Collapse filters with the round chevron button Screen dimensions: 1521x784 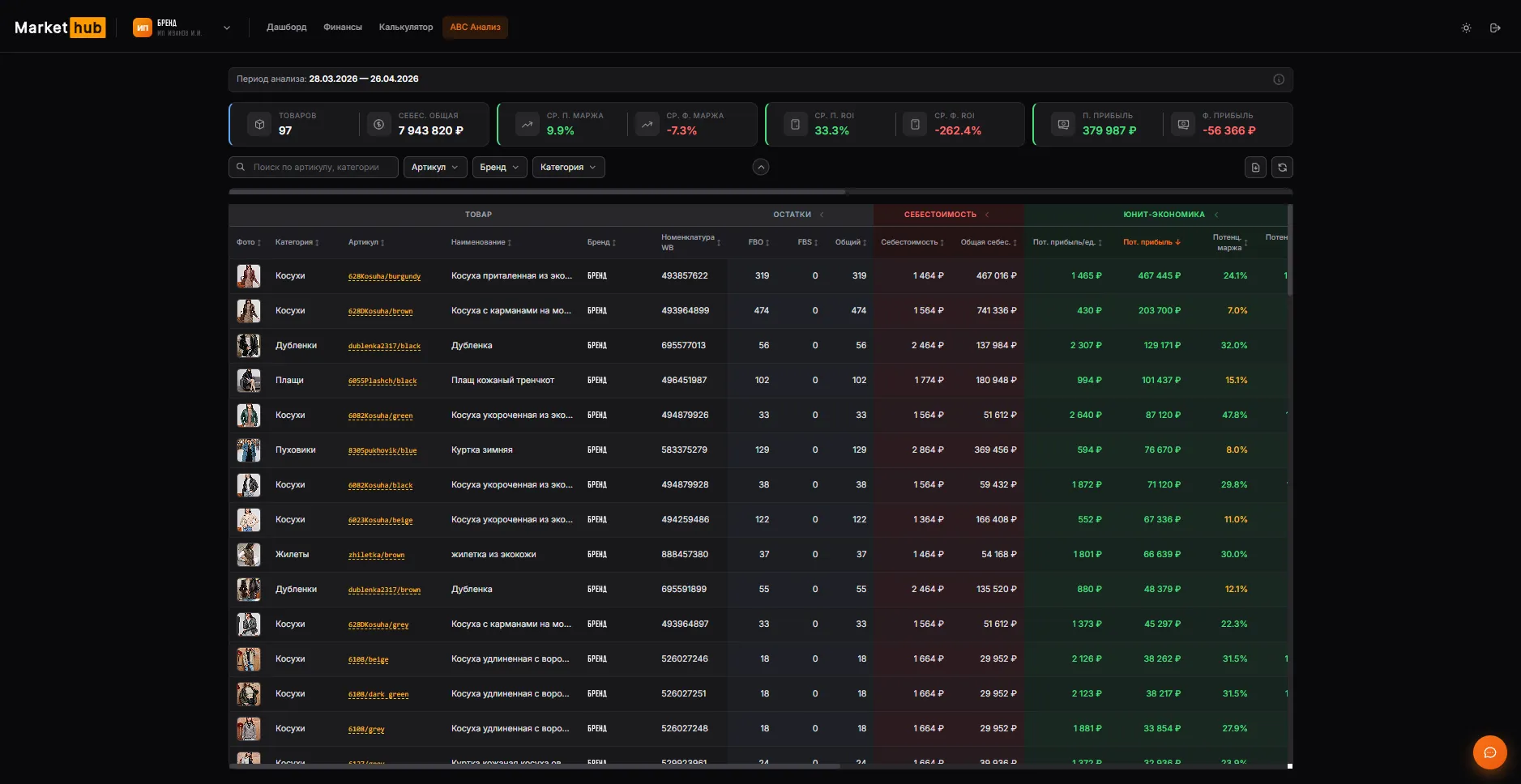coord(761,167)
